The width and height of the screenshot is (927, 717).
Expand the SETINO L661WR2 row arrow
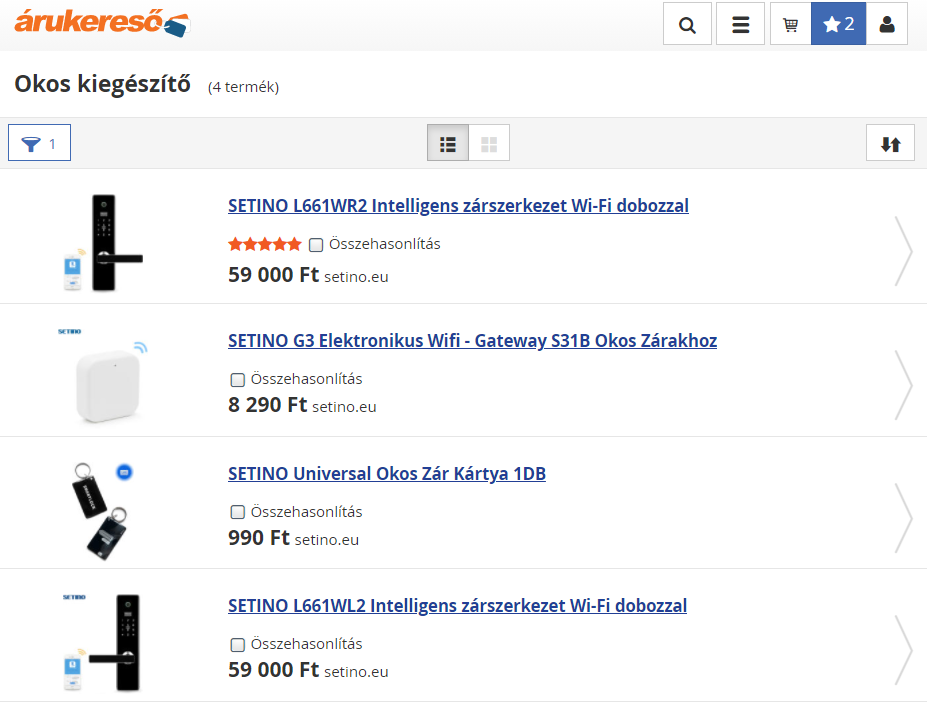[x=903, y=251]
